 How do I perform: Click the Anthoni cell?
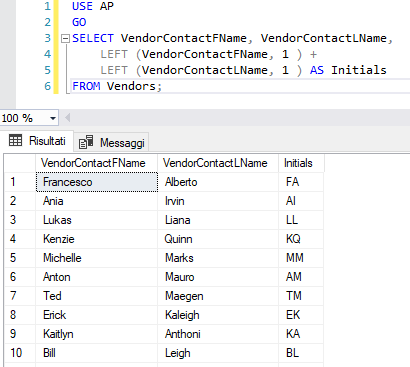218,334
